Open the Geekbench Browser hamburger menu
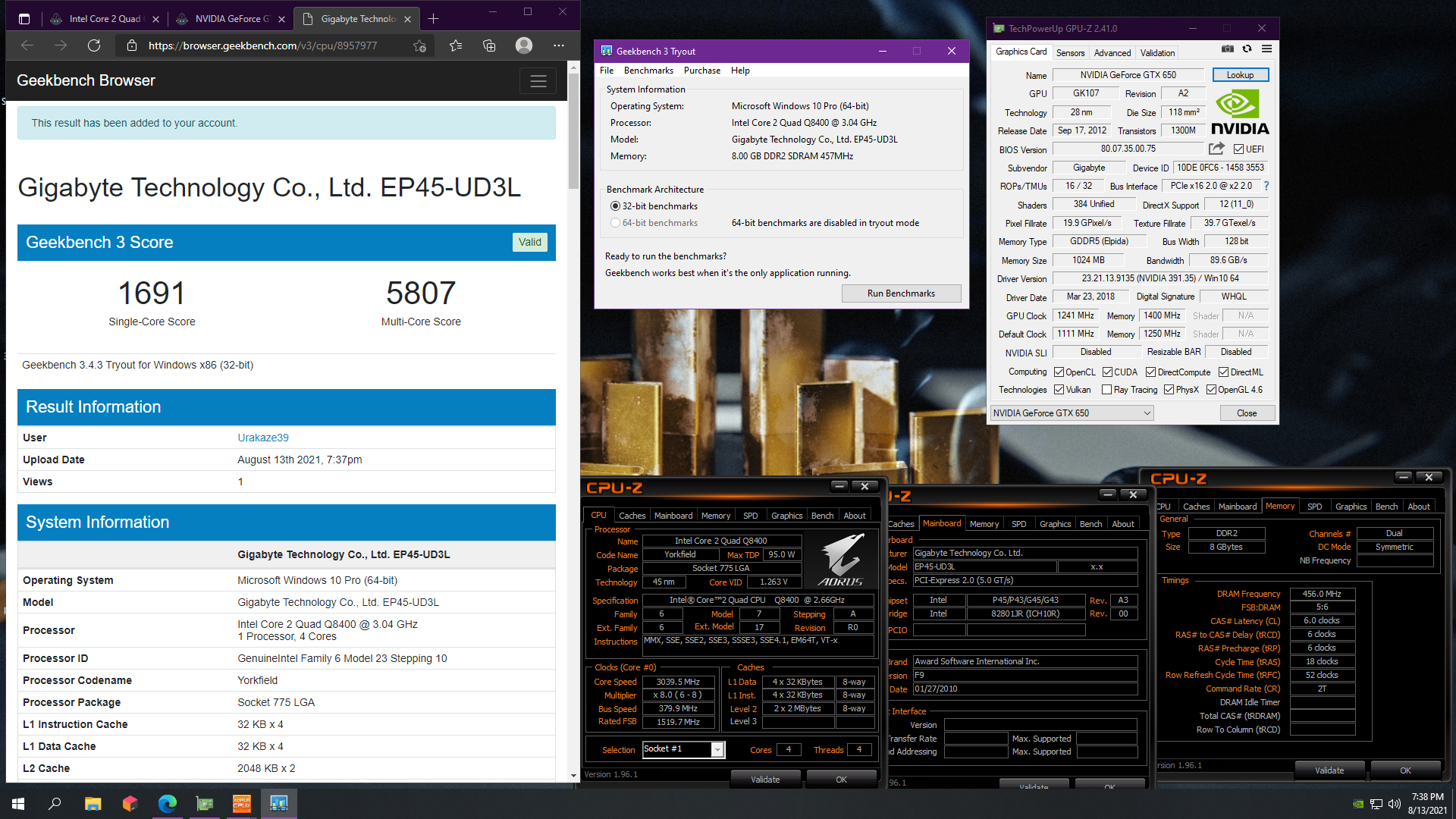 click(538, 81)
